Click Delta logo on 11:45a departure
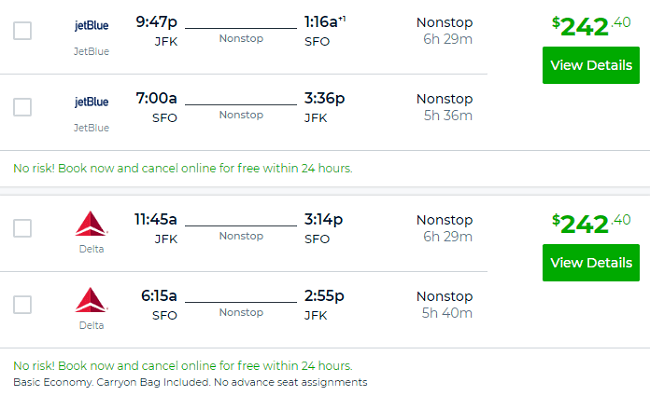Viewport: 650px width, 396px height. point(92,224)
